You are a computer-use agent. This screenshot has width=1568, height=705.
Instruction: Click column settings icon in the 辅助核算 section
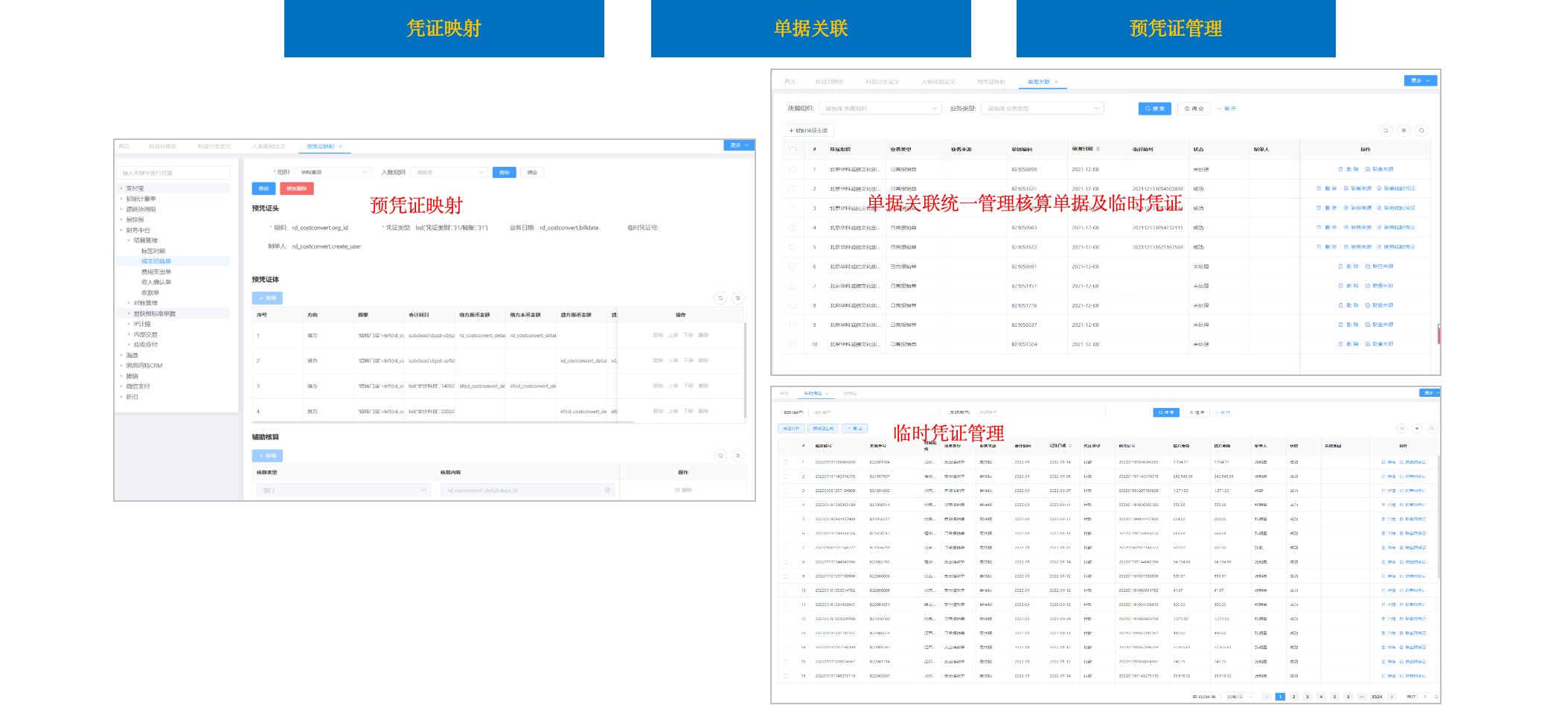[738, 456]
